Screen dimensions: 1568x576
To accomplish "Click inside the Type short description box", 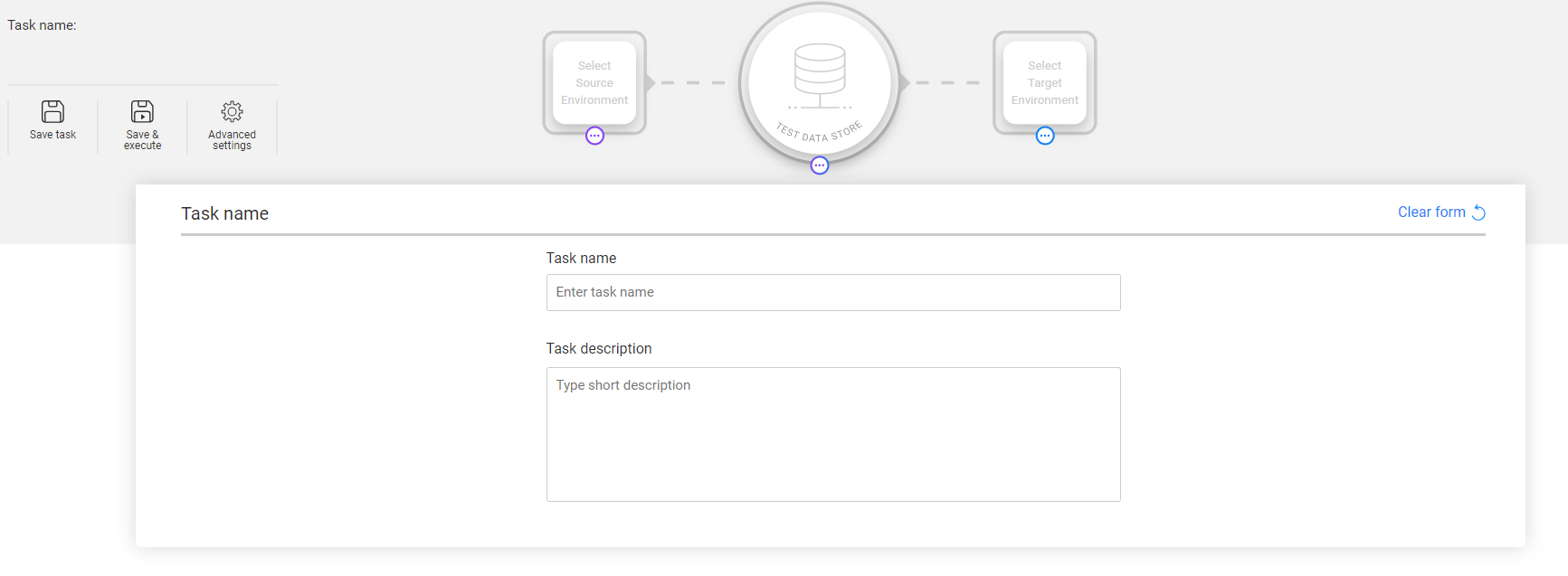I will (x=833, y=434).
